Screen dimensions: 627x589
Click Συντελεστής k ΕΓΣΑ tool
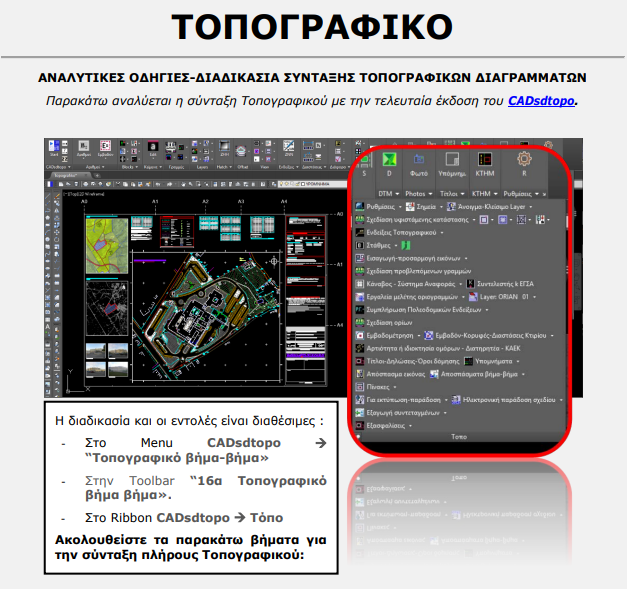pyautogui.click(x=501, y=284)
